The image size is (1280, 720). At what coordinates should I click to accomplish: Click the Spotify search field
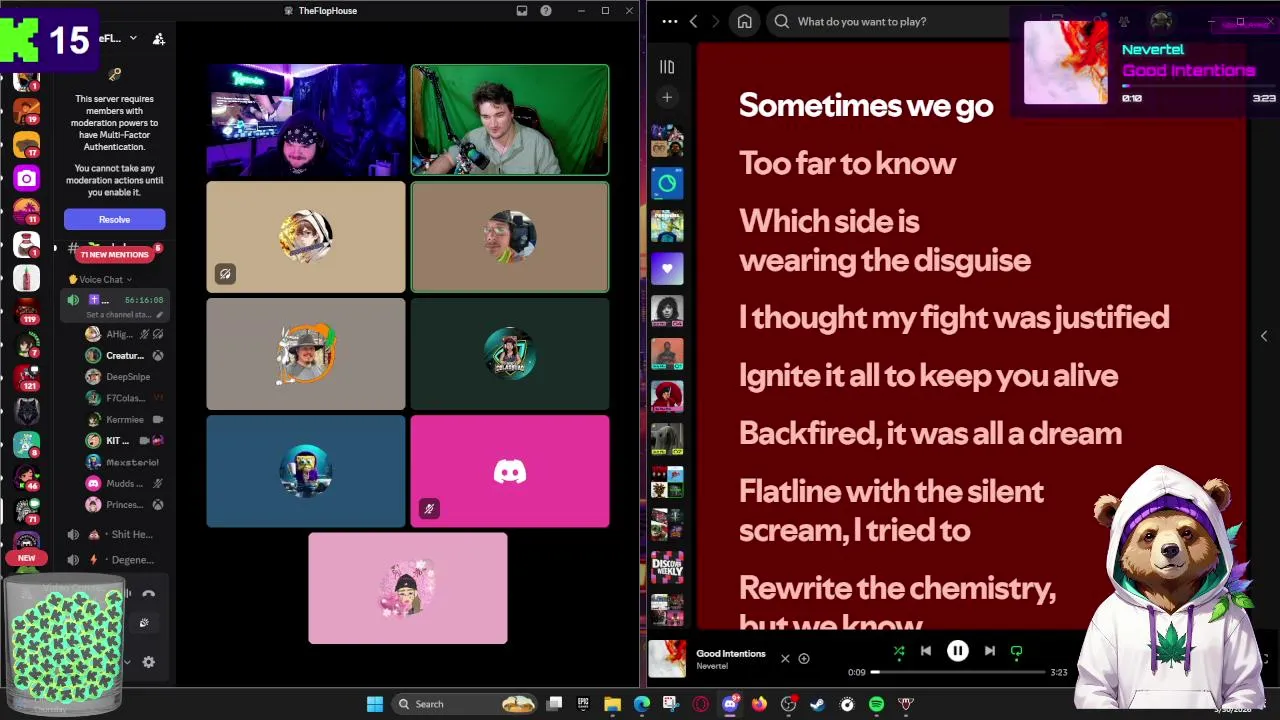click(x=890, y=21)
